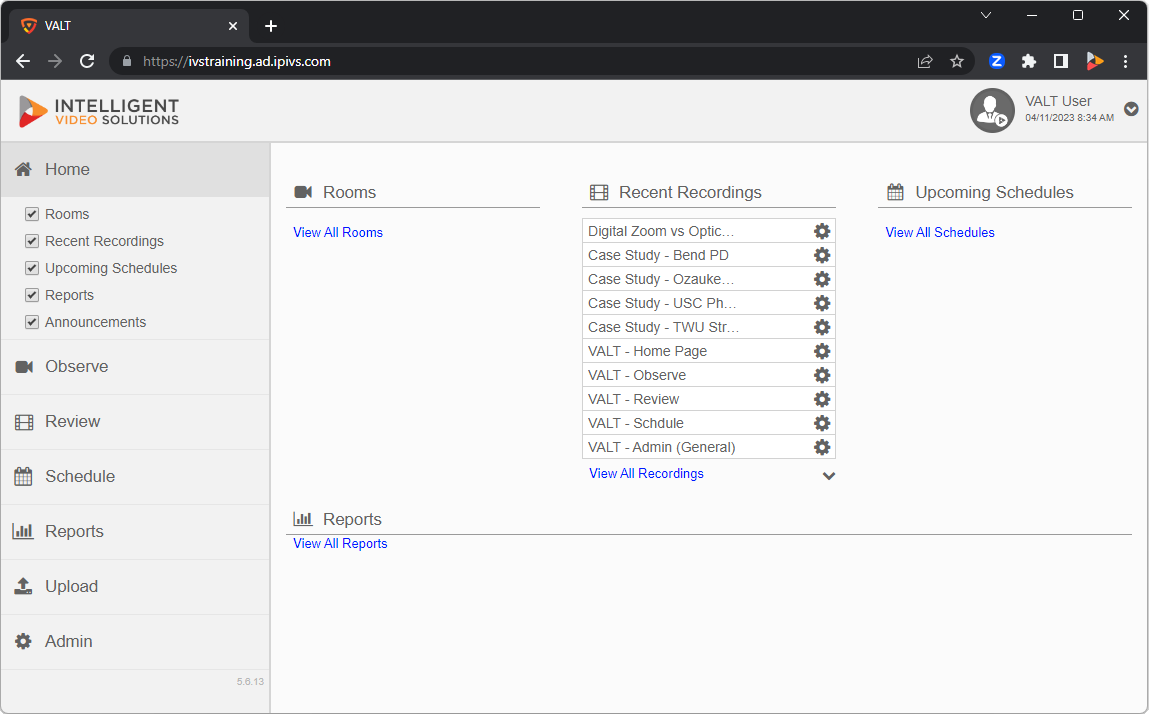Screen dimensions: 1149x714
Task: Go back to the previous page
Action: pos(23,62)
